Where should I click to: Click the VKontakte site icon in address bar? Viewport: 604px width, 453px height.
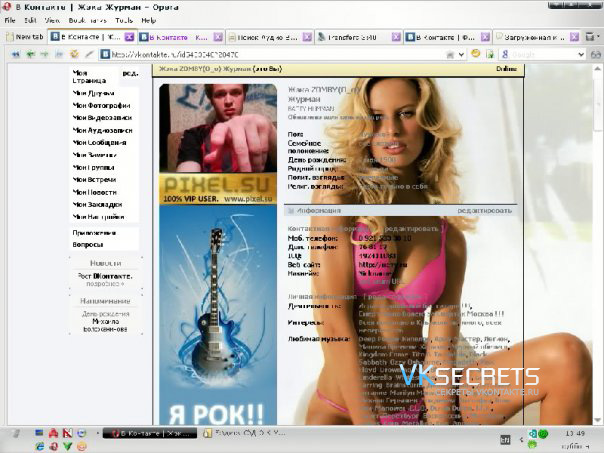pos(105,54)
